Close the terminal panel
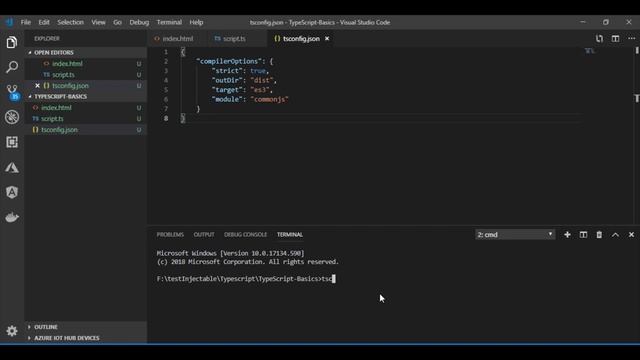Image resolution: width=640 pixels, height=360 pixels. 631,235
